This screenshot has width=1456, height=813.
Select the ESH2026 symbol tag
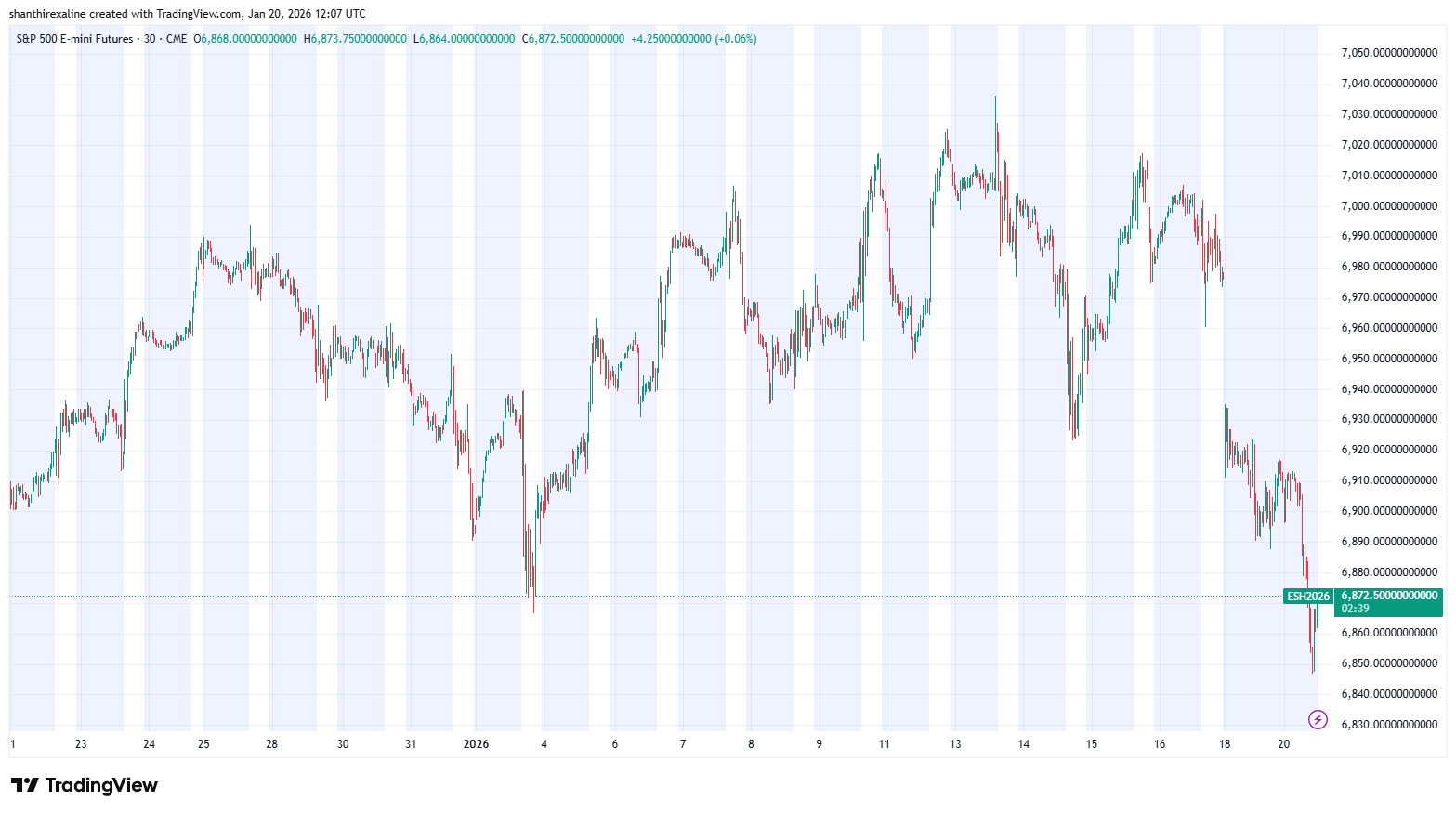[1307, 597]
